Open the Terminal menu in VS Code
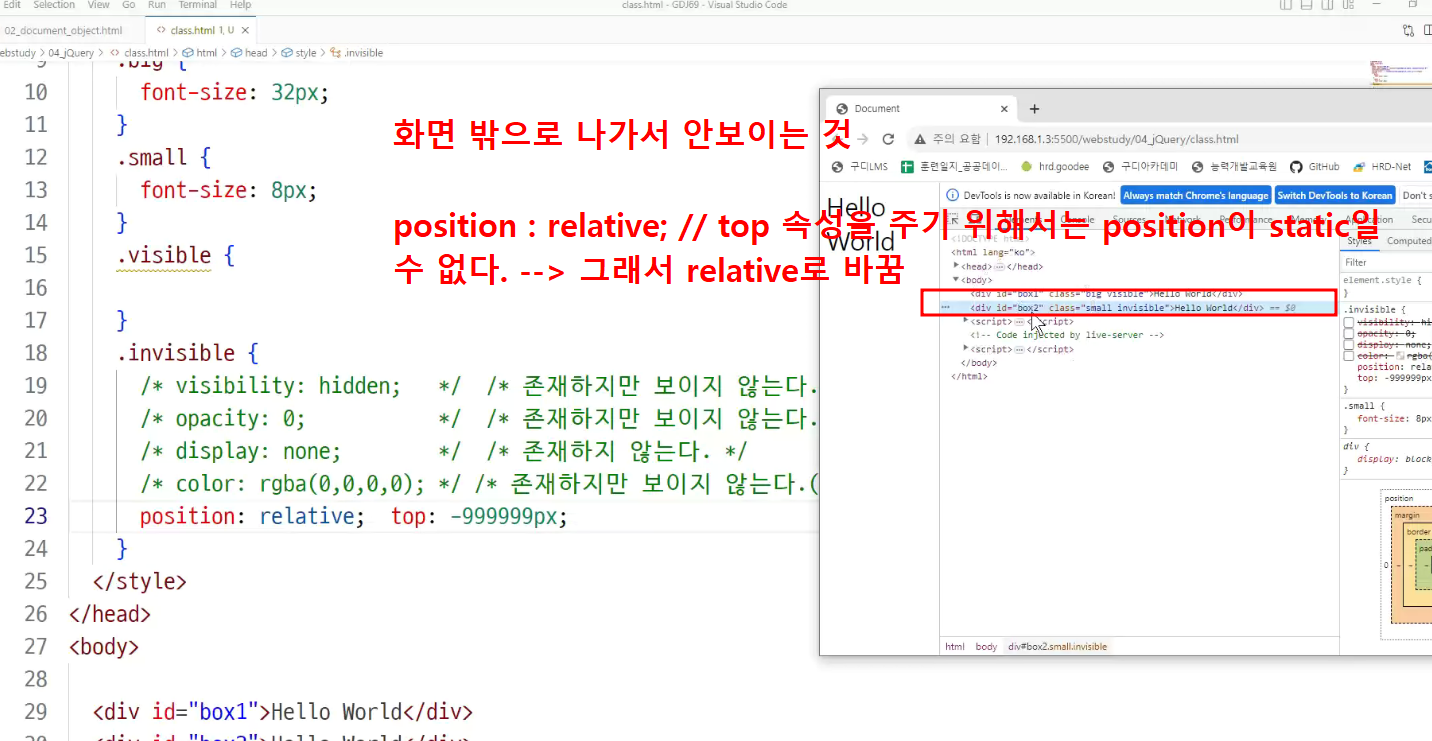 (x=198, y=5)
